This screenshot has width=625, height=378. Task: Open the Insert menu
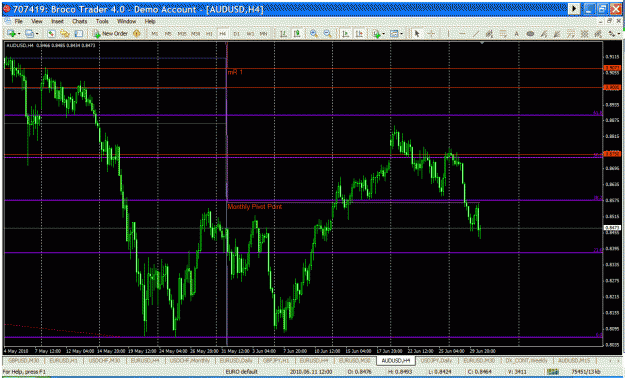(x=57, y=22)
